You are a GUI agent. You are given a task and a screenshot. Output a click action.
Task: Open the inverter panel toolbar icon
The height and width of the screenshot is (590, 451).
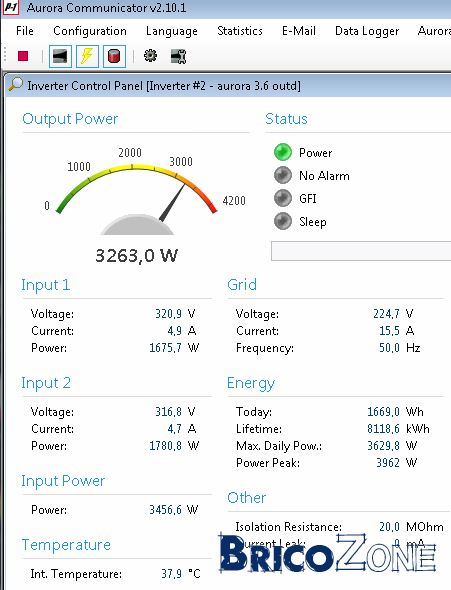coord(60,56)
